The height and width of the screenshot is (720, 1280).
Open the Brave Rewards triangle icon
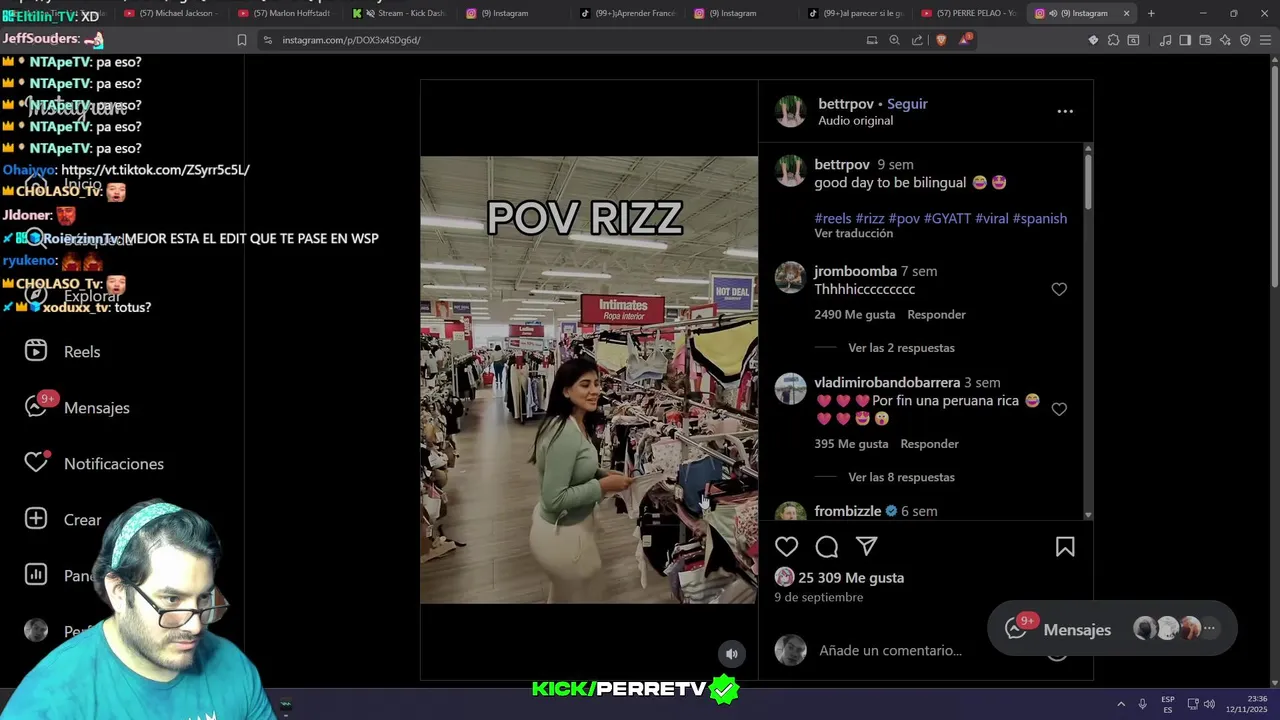[x=965, y=40]
